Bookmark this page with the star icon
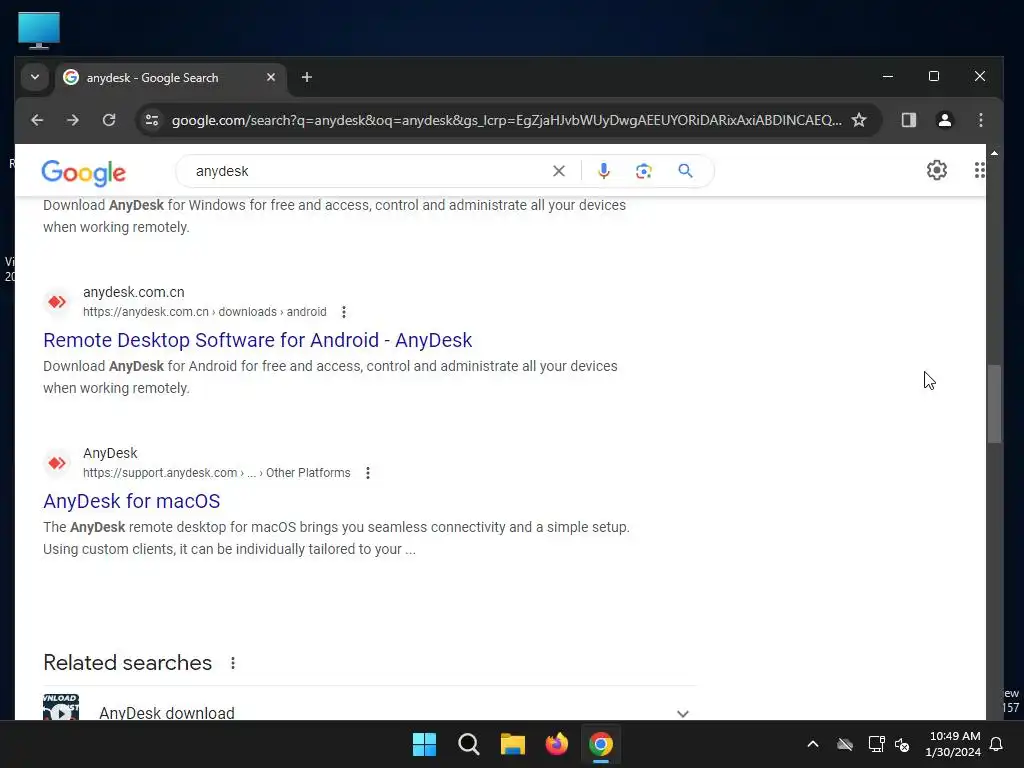The height and width of the screenshot is (768, 1024). point(859,120)
